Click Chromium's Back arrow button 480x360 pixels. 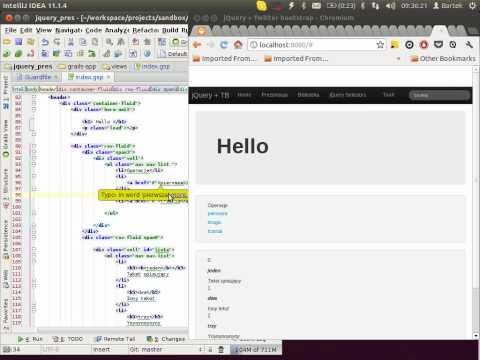[197, 45]
